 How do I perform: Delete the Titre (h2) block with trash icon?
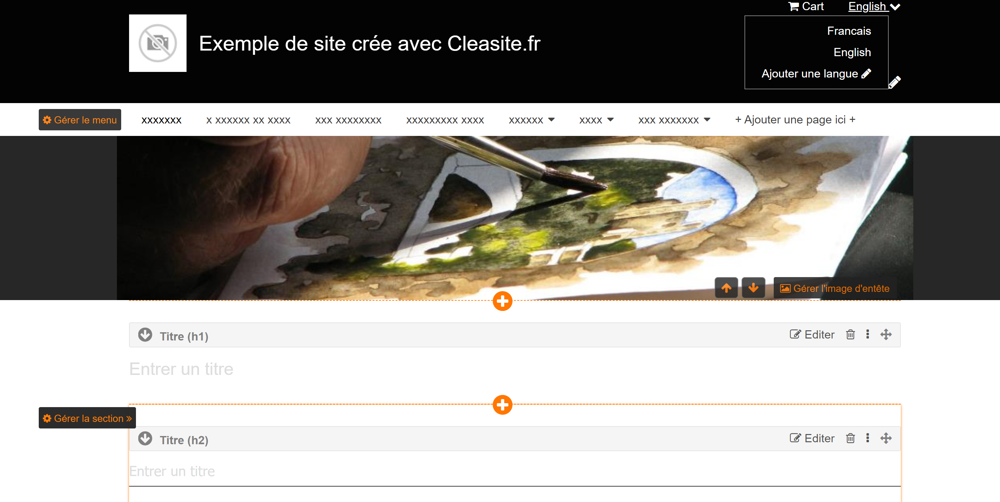[850, 438]
